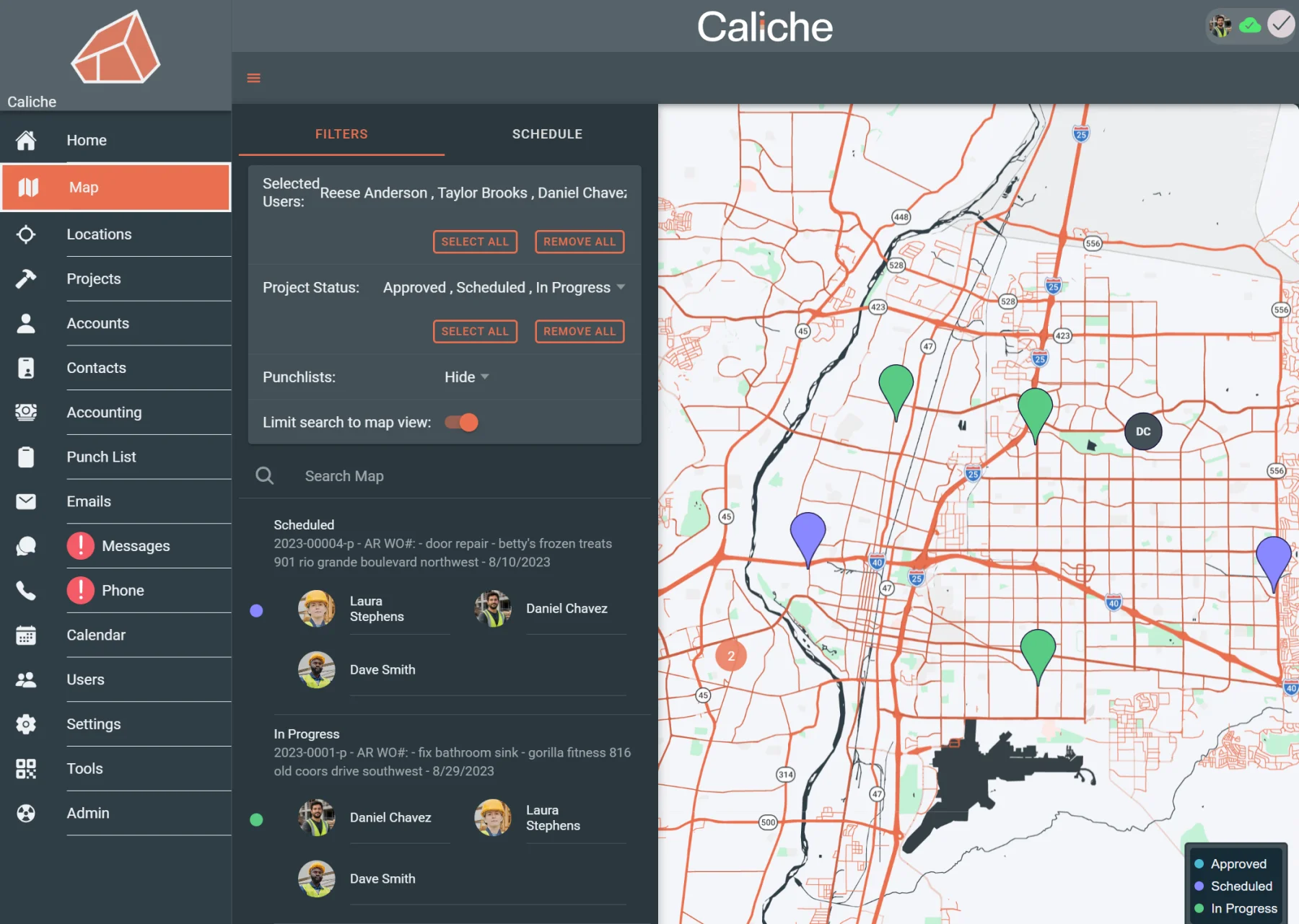
Task: Click the red alert badge beside Phone
Action: point(81,590)
